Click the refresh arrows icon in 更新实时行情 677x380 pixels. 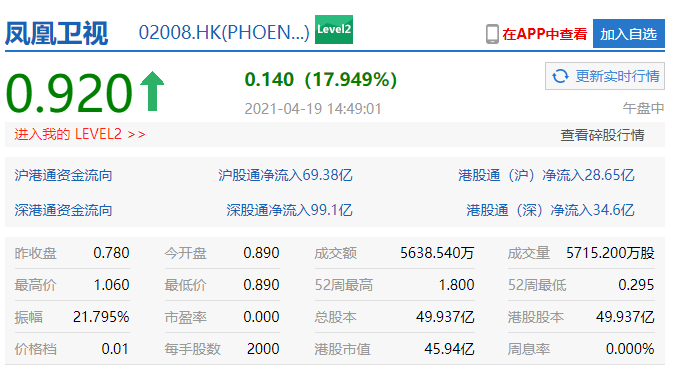tap(560, 76)
